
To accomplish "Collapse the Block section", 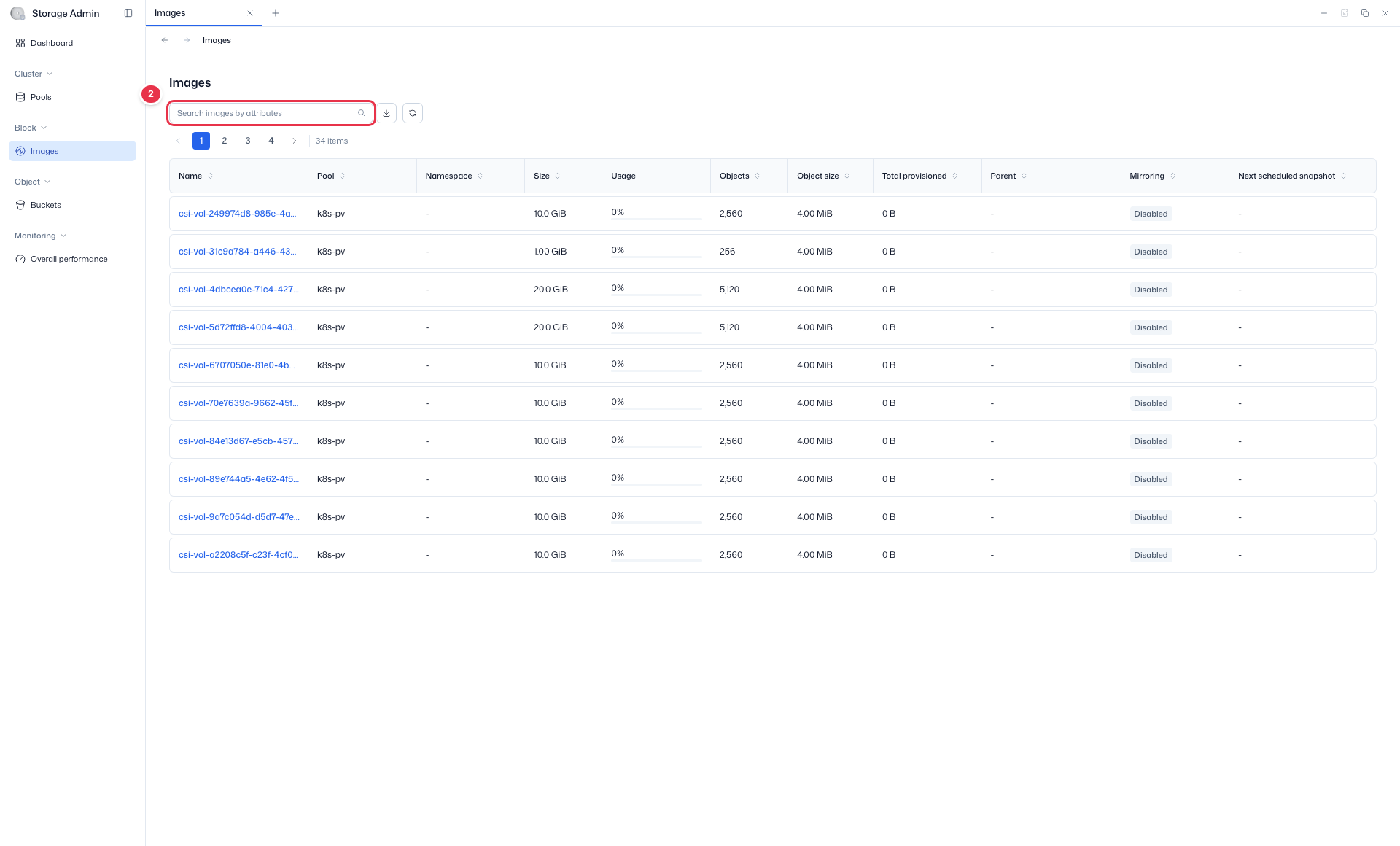I will pyautogui.click(x=31, y=128).
